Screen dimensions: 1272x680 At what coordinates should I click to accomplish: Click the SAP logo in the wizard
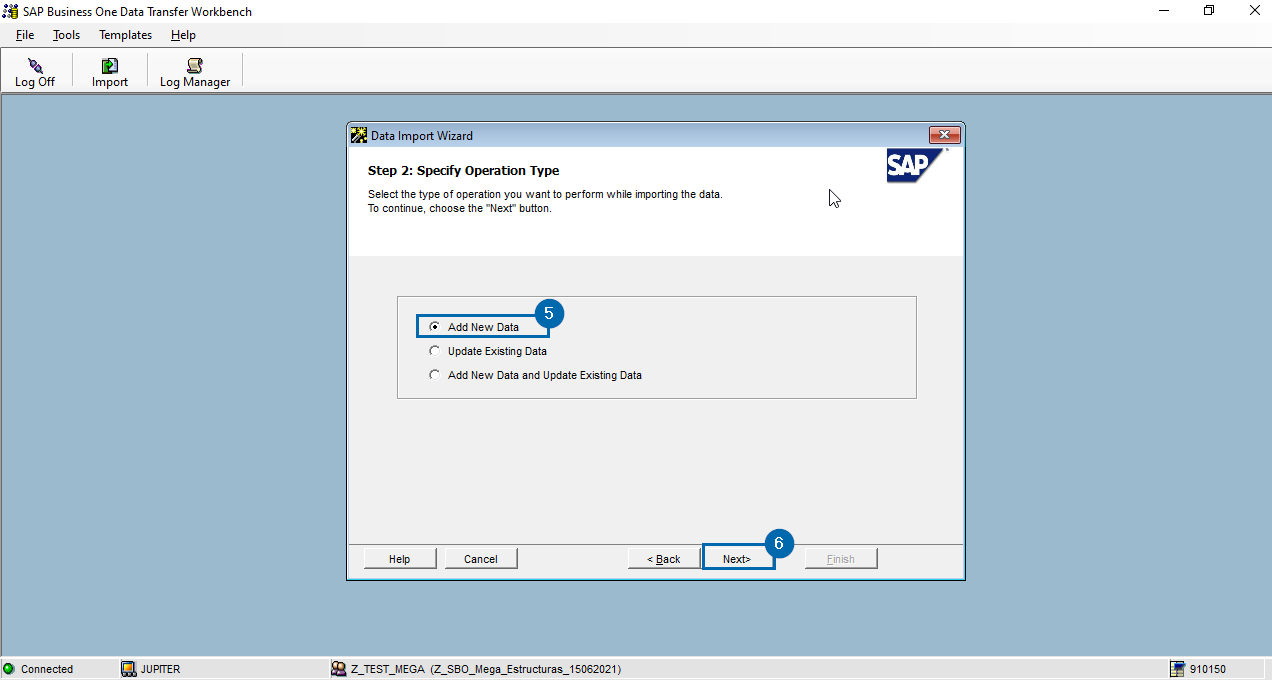click(x=915, y=166)
